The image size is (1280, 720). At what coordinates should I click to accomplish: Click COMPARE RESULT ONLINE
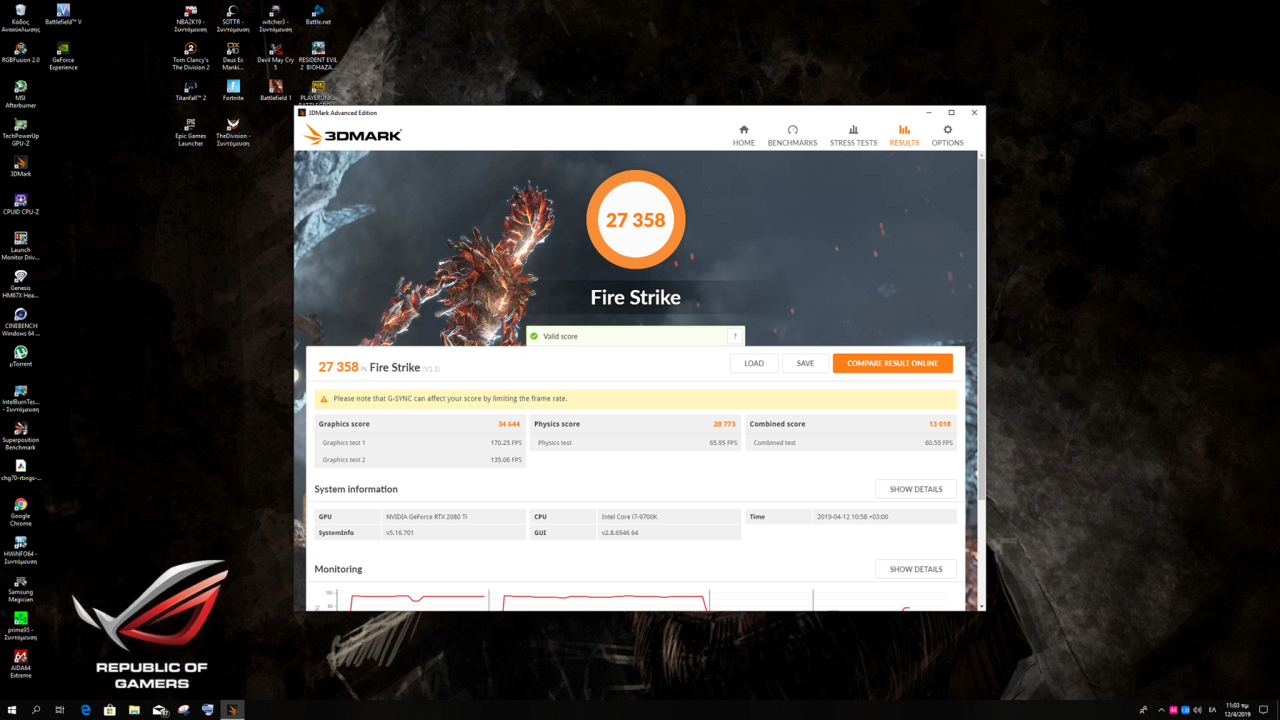[x=892, y=363]
